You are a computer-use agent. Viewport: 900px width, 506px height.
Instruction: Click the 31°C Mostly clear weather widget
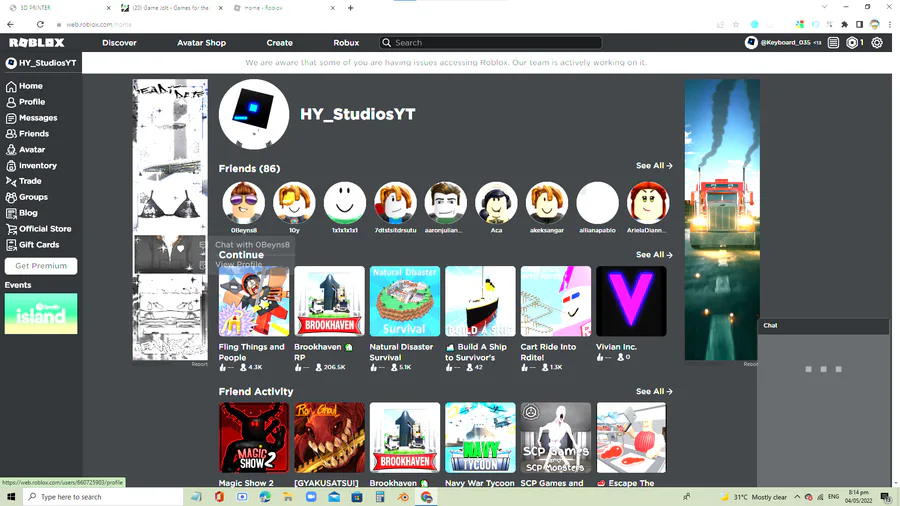click(755, 497)
